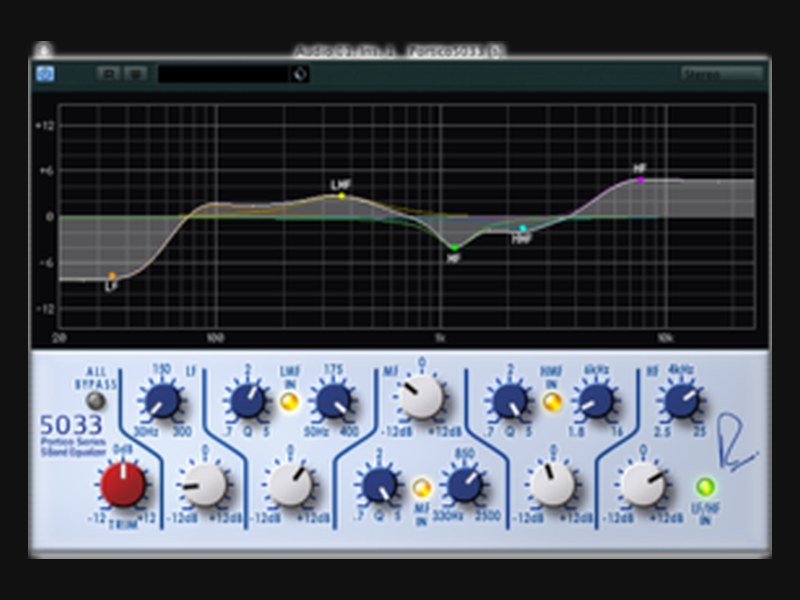Click the white LF gain knob

click(x=204, y=485)
